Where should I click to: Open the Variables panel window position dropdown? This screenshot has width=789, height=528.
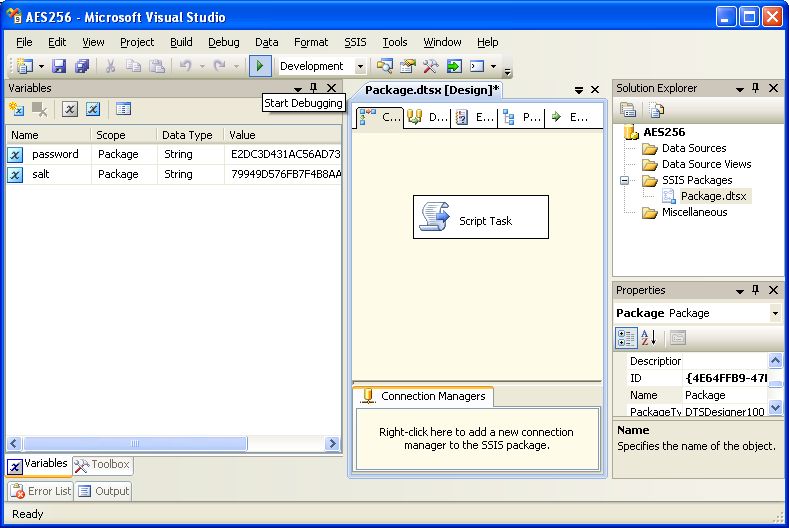click(x=297, y=89)
